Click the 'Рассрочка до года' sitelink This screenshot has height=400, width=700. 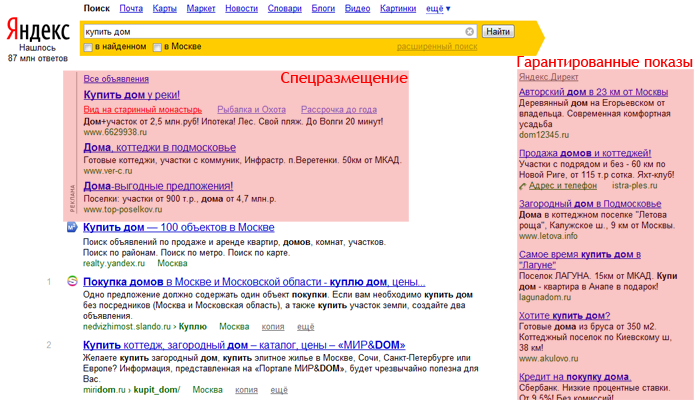pyautogui.click(x=339, y=109)
